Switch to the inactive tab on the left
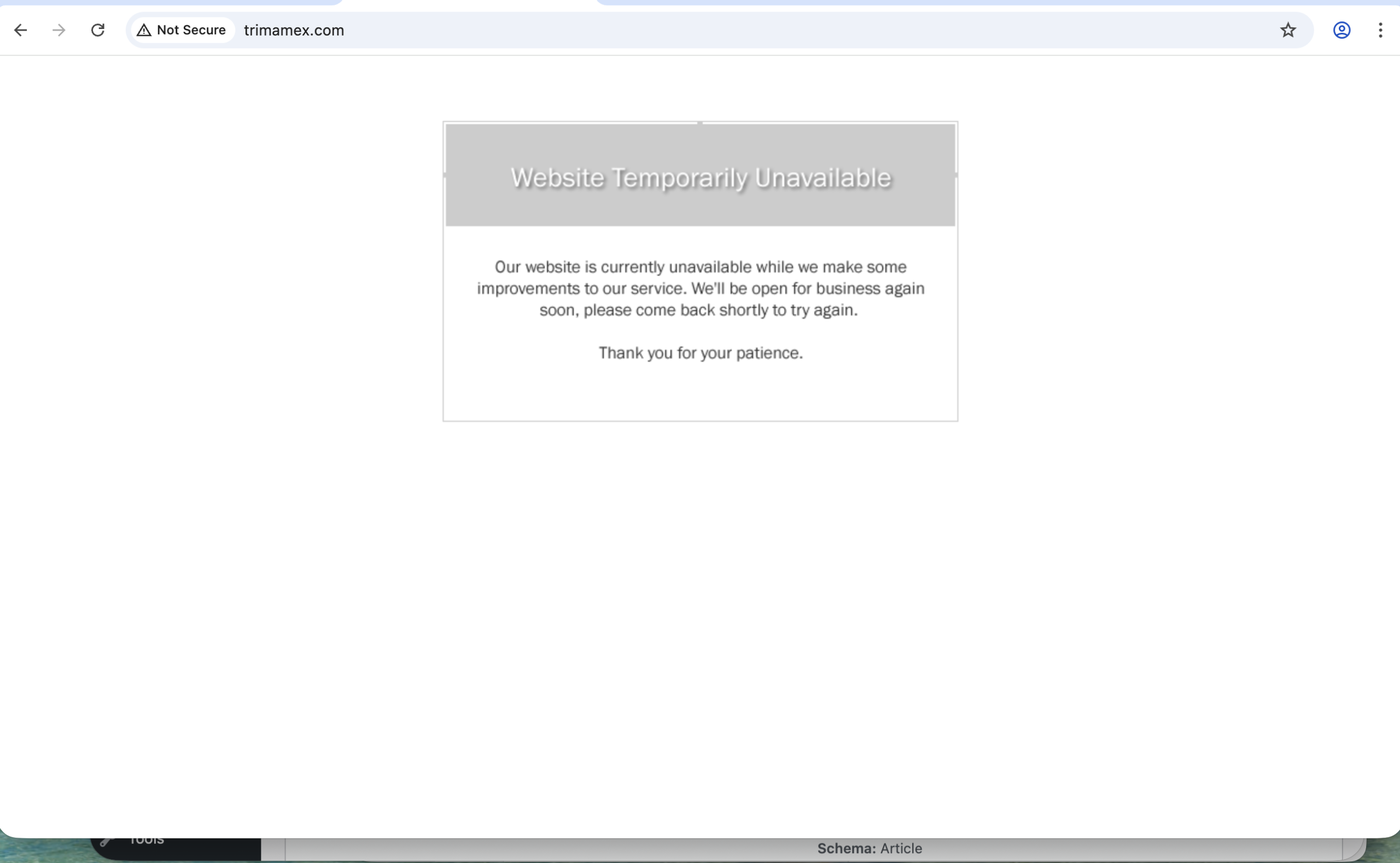The height and width of the screenshot is (863, 1400). click(171, 2)
